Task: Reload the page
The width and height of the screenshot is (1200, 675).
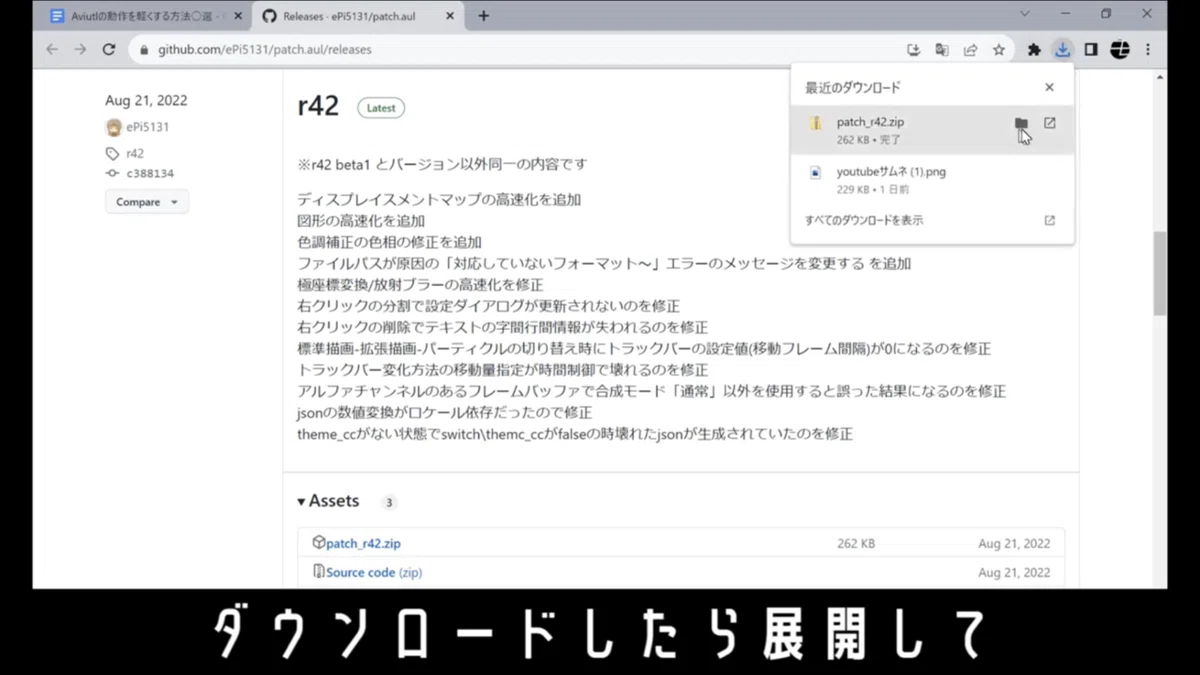Action: (109, 49)
